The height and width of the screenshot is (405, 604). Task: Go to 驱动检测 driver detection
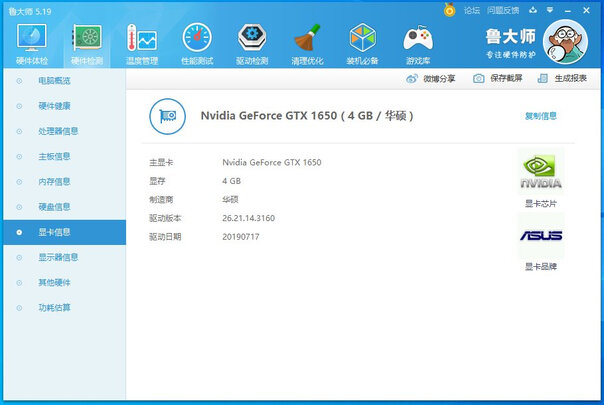click(x=252, y=42)
